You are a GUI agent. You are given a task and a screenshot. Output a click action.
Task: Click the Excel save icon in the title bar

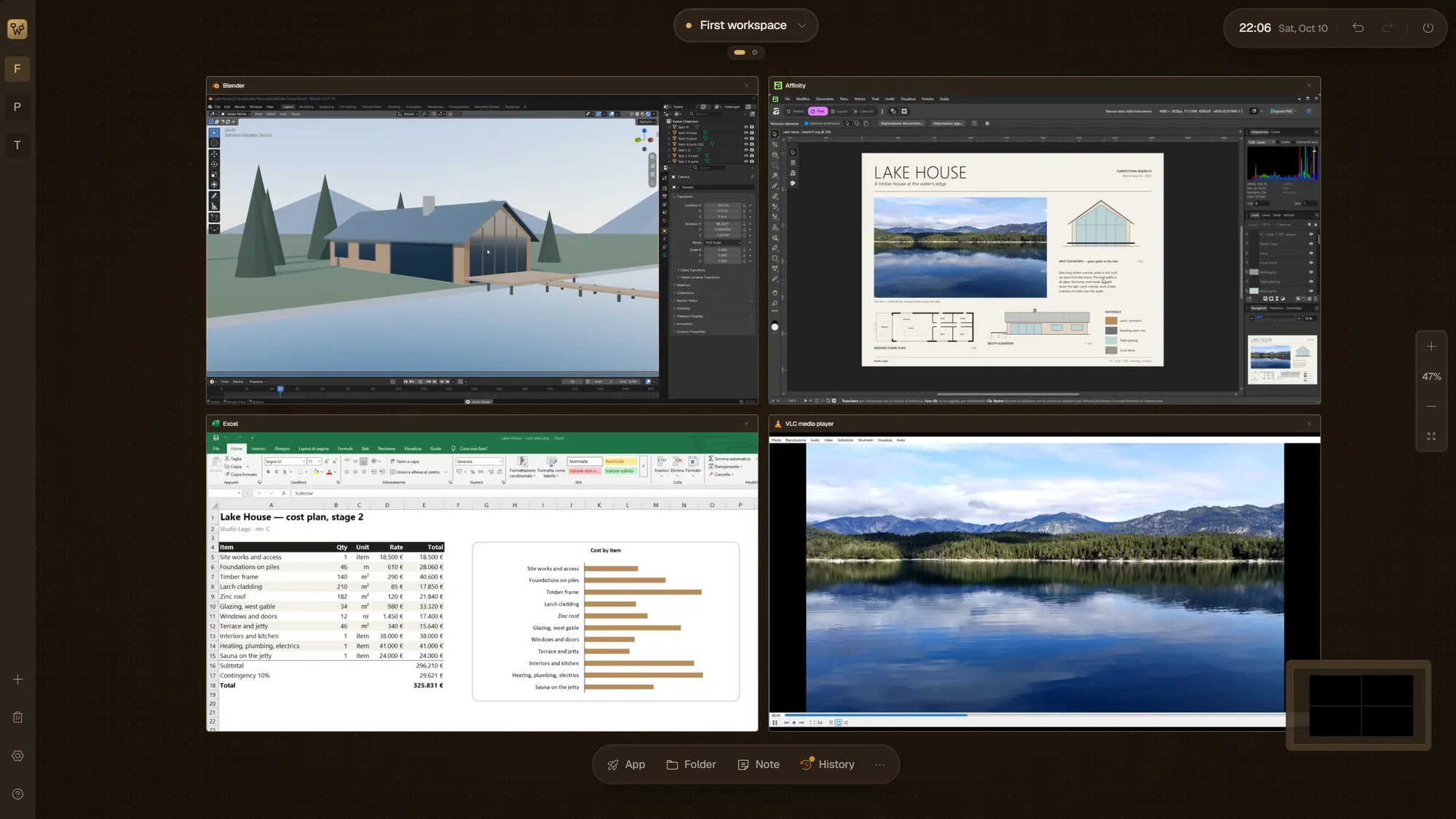pyautogui.click(x=215, y=438)
